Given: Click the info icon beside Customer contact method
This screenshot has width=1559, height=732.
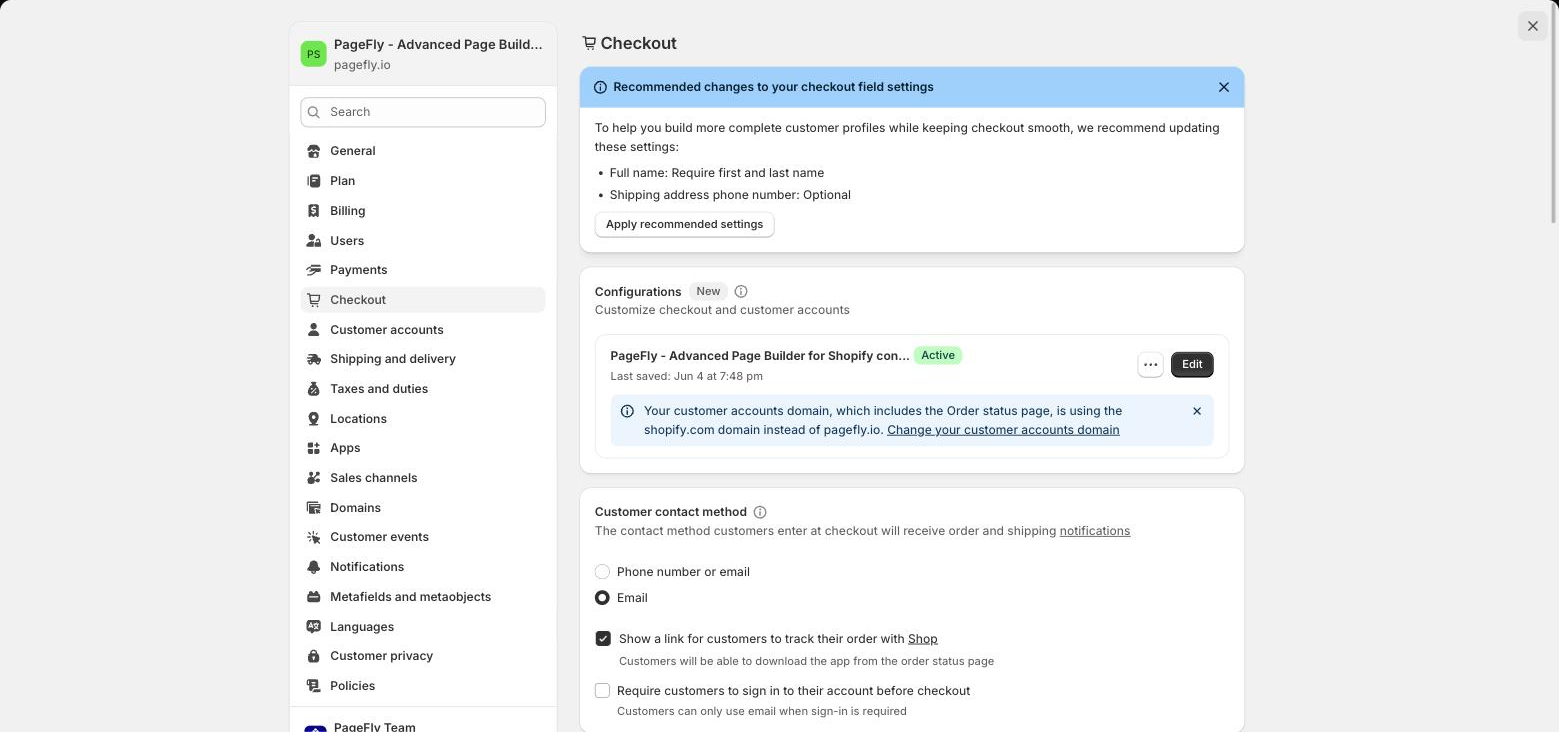Looking at the screenshot, I should (x=760, y=512).
